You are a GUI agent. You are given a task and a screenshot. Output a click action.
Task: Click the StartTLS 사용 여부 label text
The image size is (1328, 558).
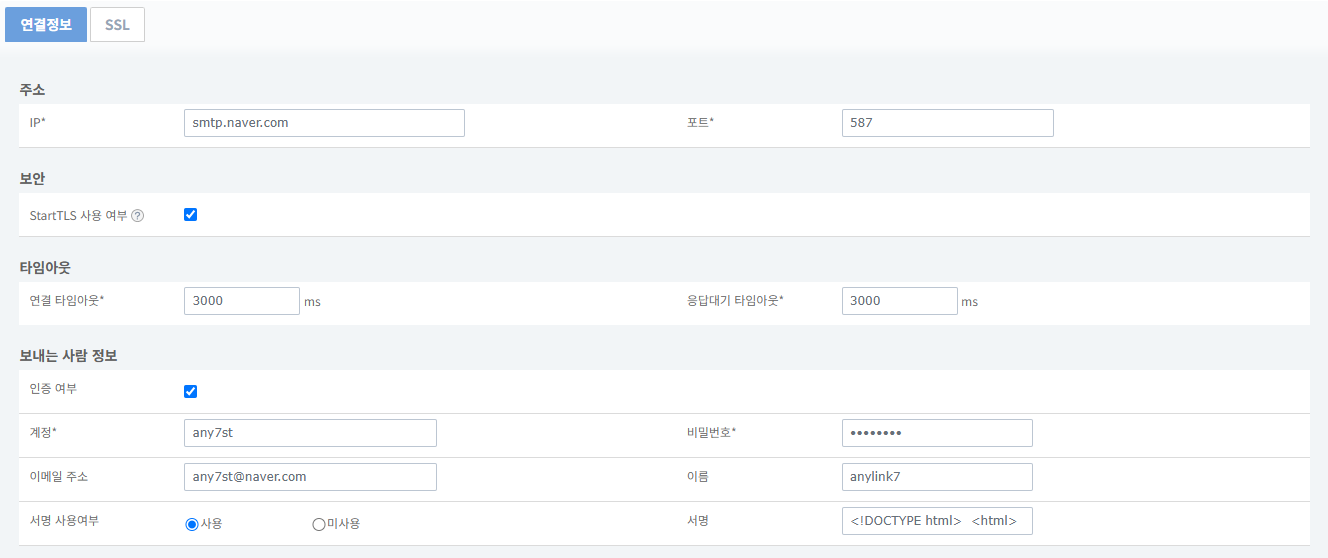coord(79,215)
